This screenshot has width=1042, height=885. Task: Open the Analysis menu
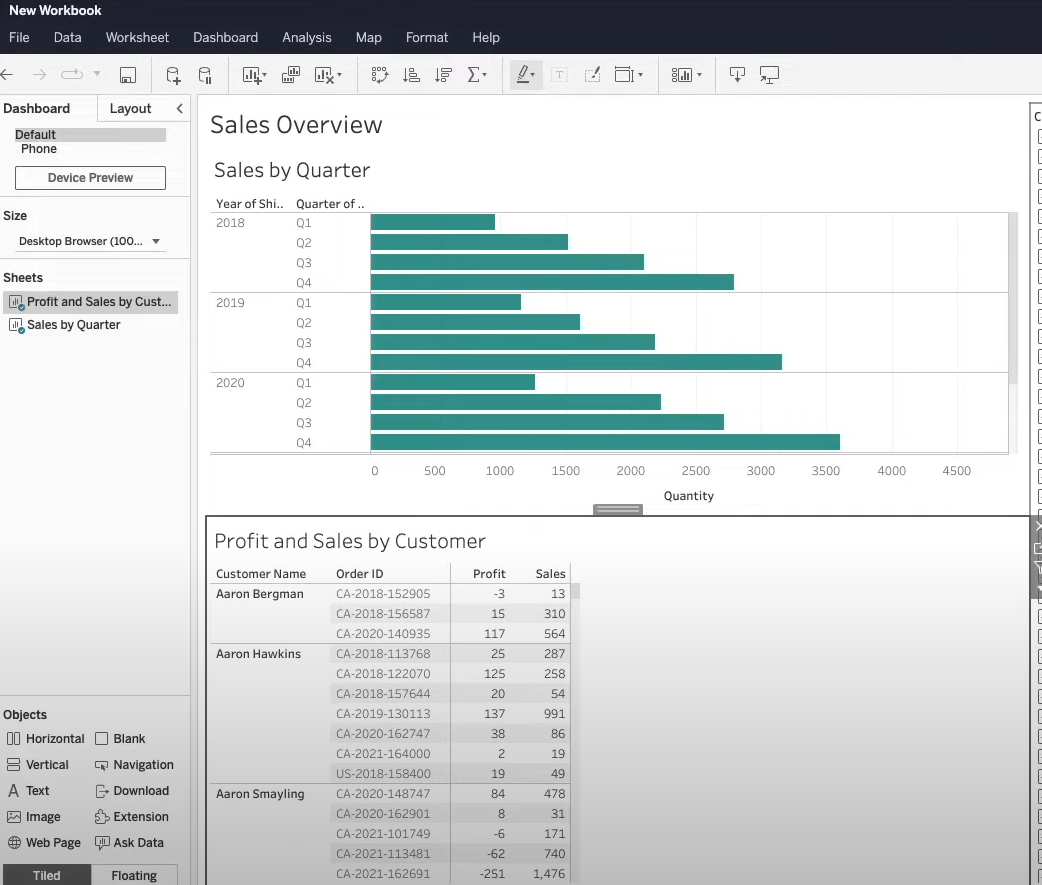(306, 37)
